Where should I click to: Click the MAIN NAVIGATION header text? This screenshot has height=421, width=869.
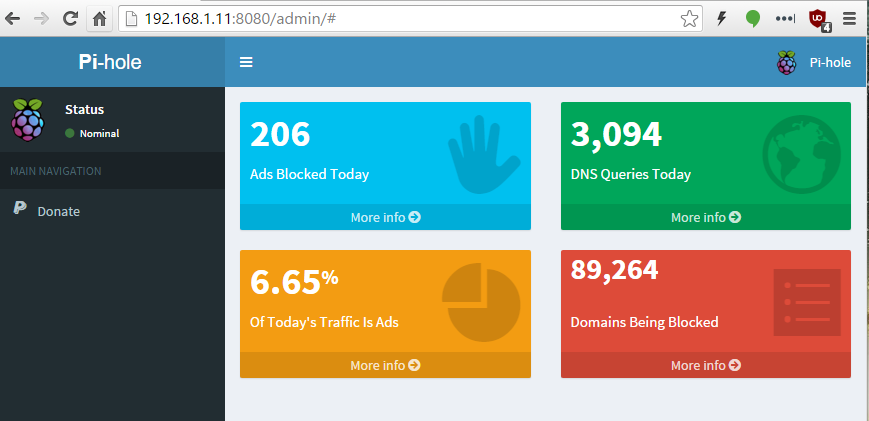[55, 171]
